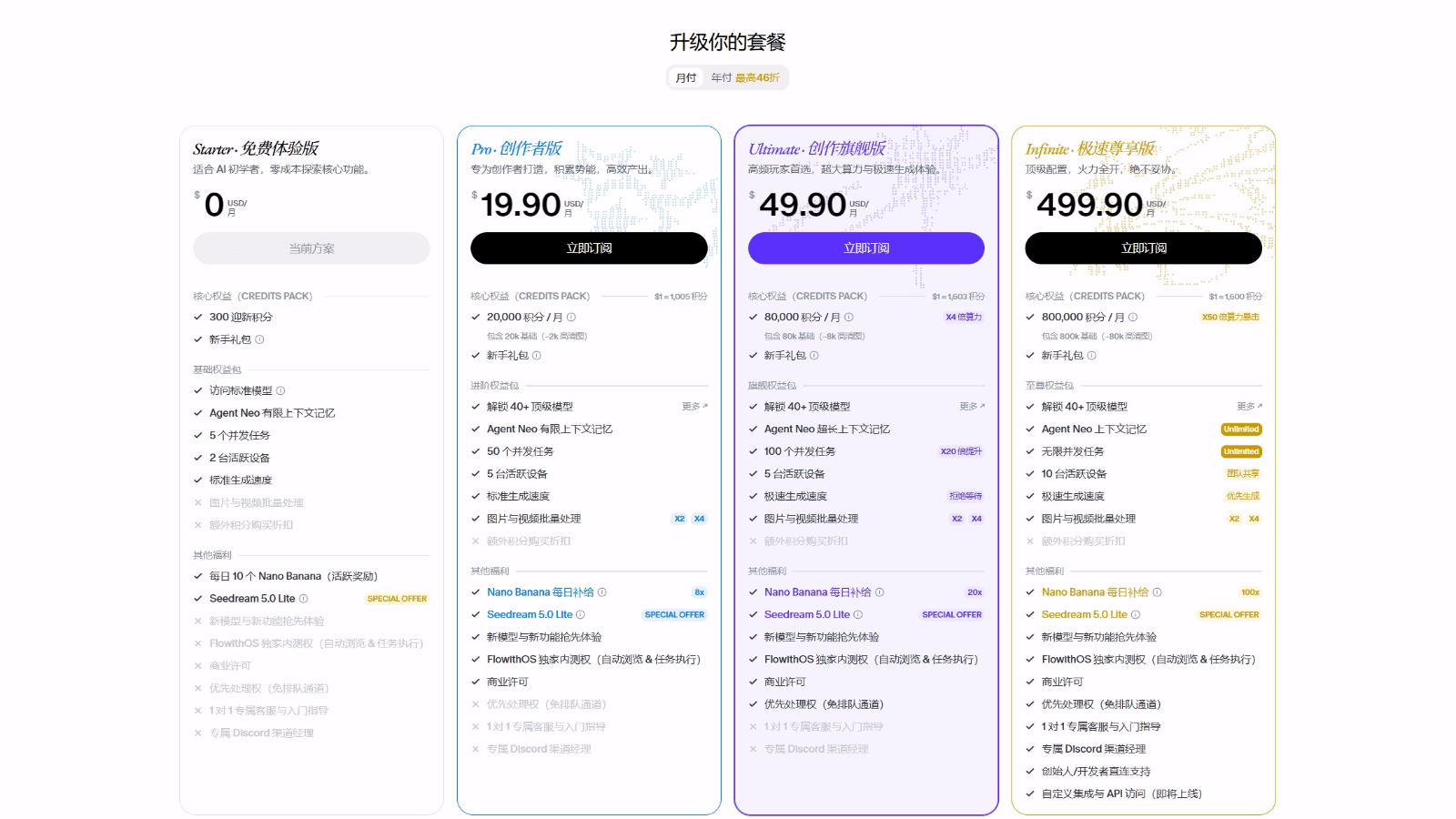Viewport: 1456px width, 819px height.
Task: Open the Seedream 5.0 Lite link in Ultimate
Action: 806,615
